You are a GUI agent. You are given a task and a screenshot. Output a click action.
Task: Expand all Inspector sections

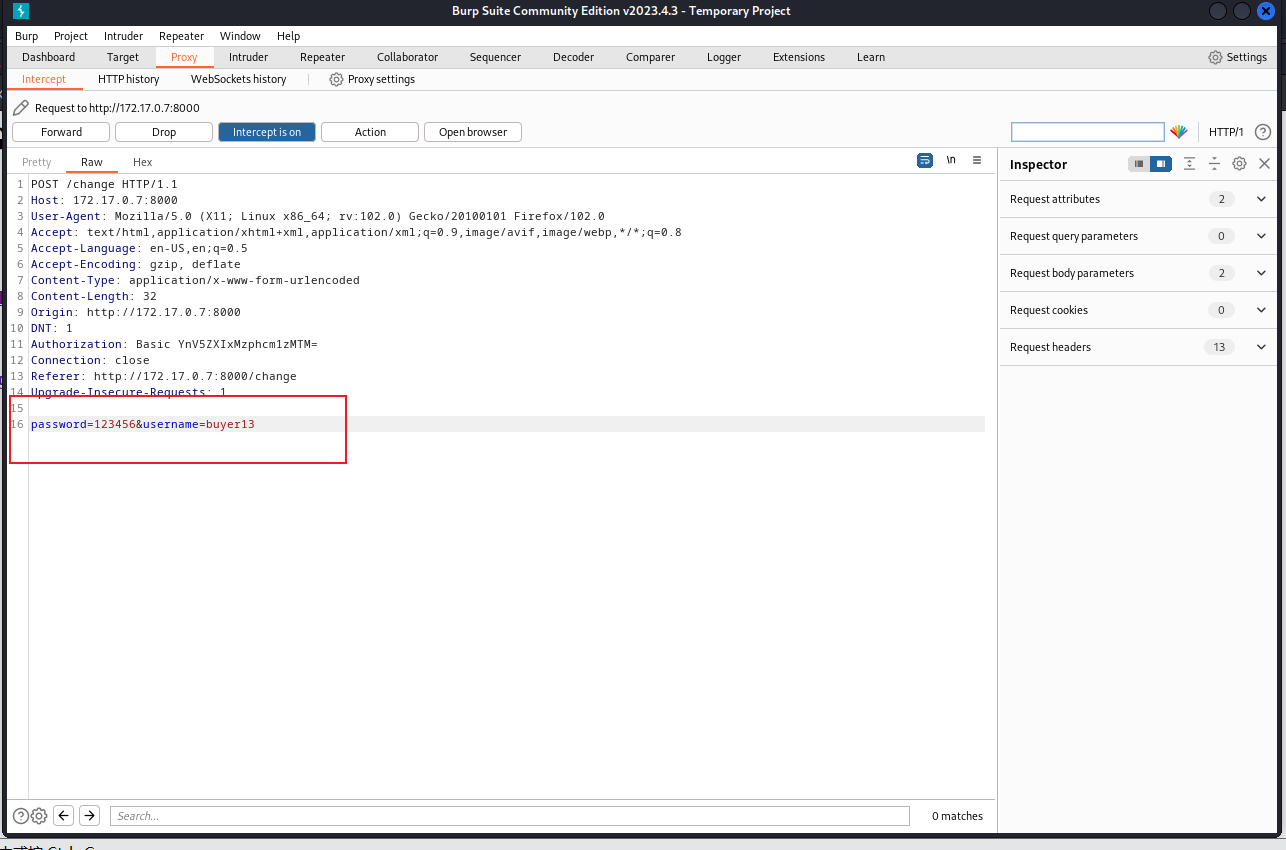[x=1189, y=164]
